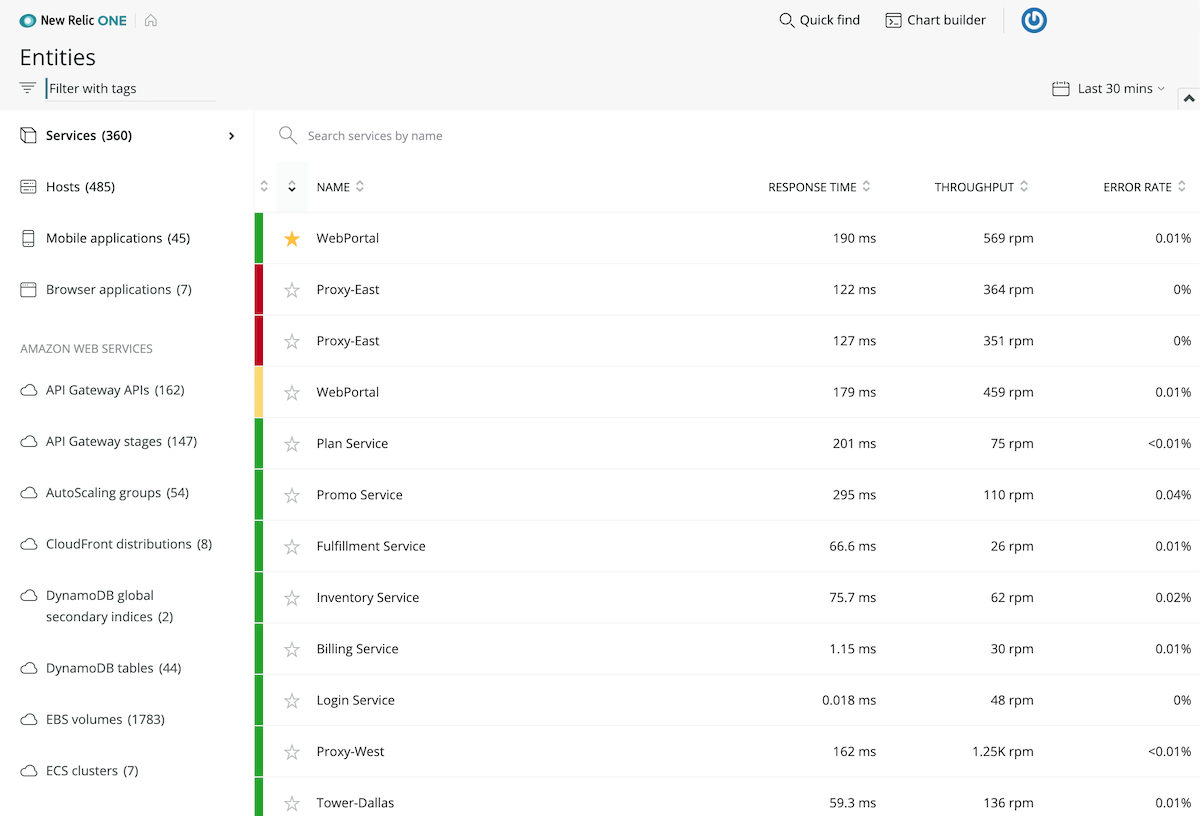1200x816 pixels.
Task: Favorite the Billing Service row
Action: (292, 649)
